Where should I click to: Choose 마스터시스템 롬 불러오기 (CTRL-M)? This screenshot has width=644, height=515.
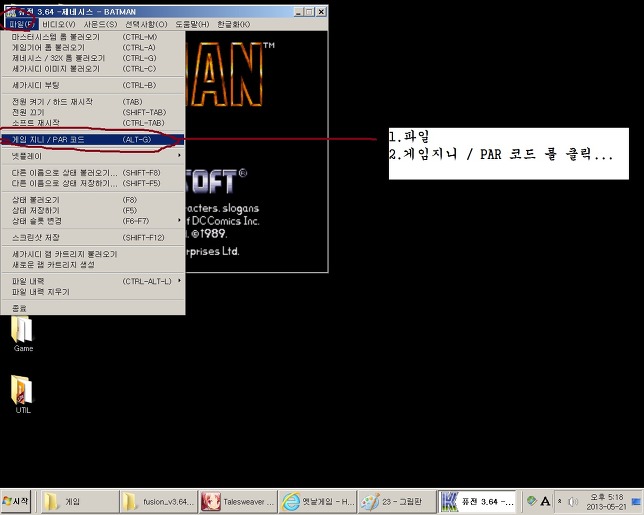click(92, 37)
